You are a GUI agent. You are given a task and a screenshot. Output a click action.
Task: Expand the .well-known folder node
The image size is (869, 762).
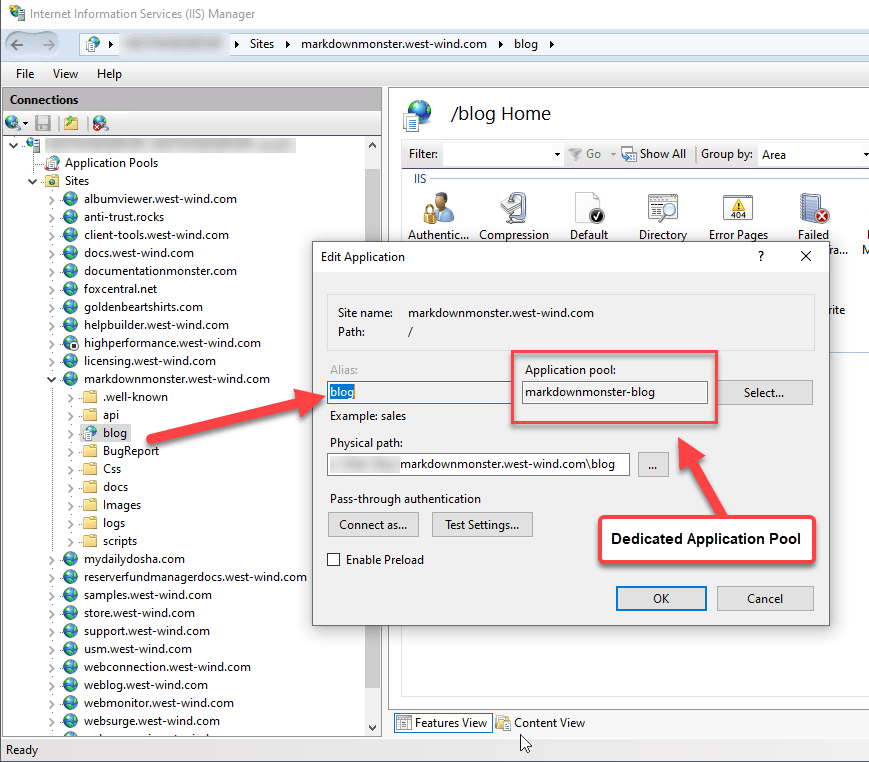[x=70, y=398]
